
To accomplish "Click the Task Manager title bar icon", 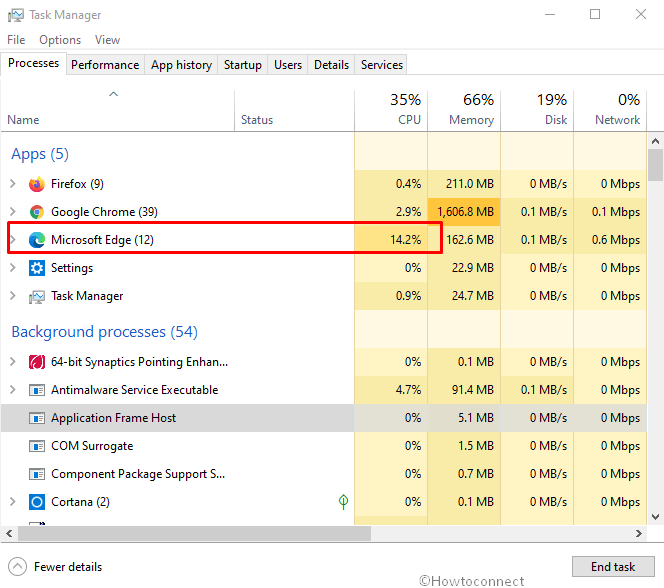I will (16, 15).
